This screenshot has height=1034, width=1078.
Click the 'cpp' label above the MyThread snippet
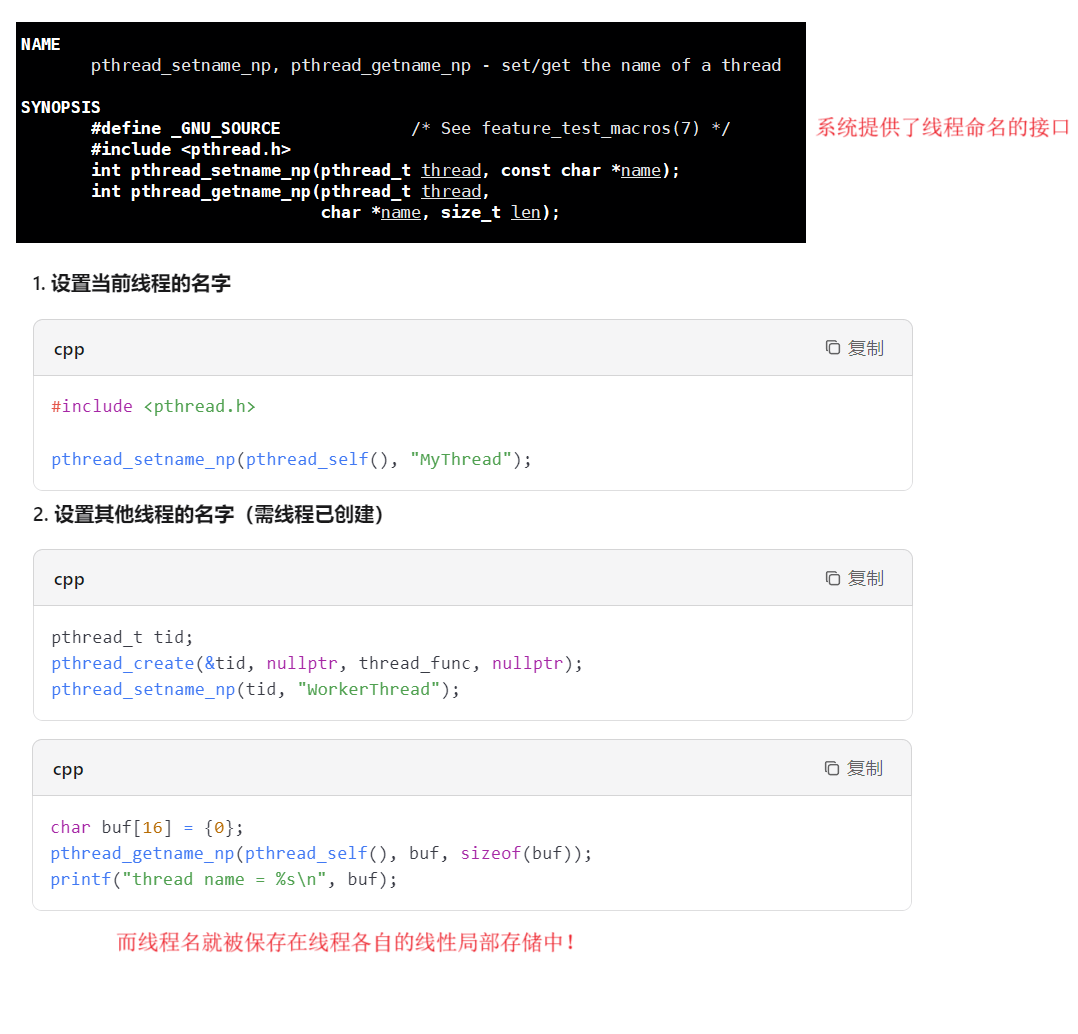pyautogui.click(x=69, y=349)
